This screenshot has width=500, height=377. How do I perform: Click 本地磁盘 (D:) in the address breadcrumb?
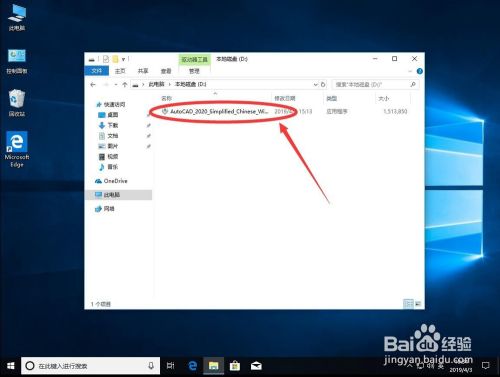191,84
